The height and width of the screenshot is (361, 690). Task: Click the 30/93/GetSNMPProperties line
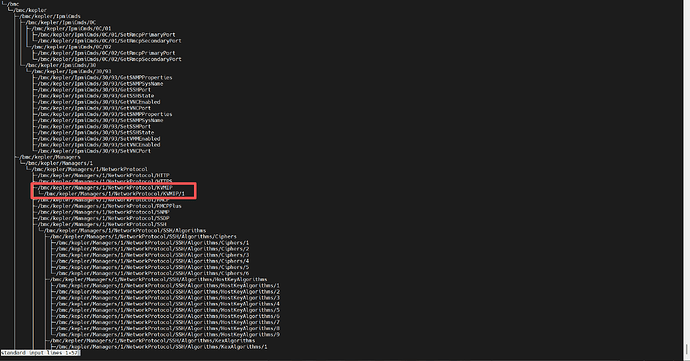pyautogui.click(x=105, y=77)
